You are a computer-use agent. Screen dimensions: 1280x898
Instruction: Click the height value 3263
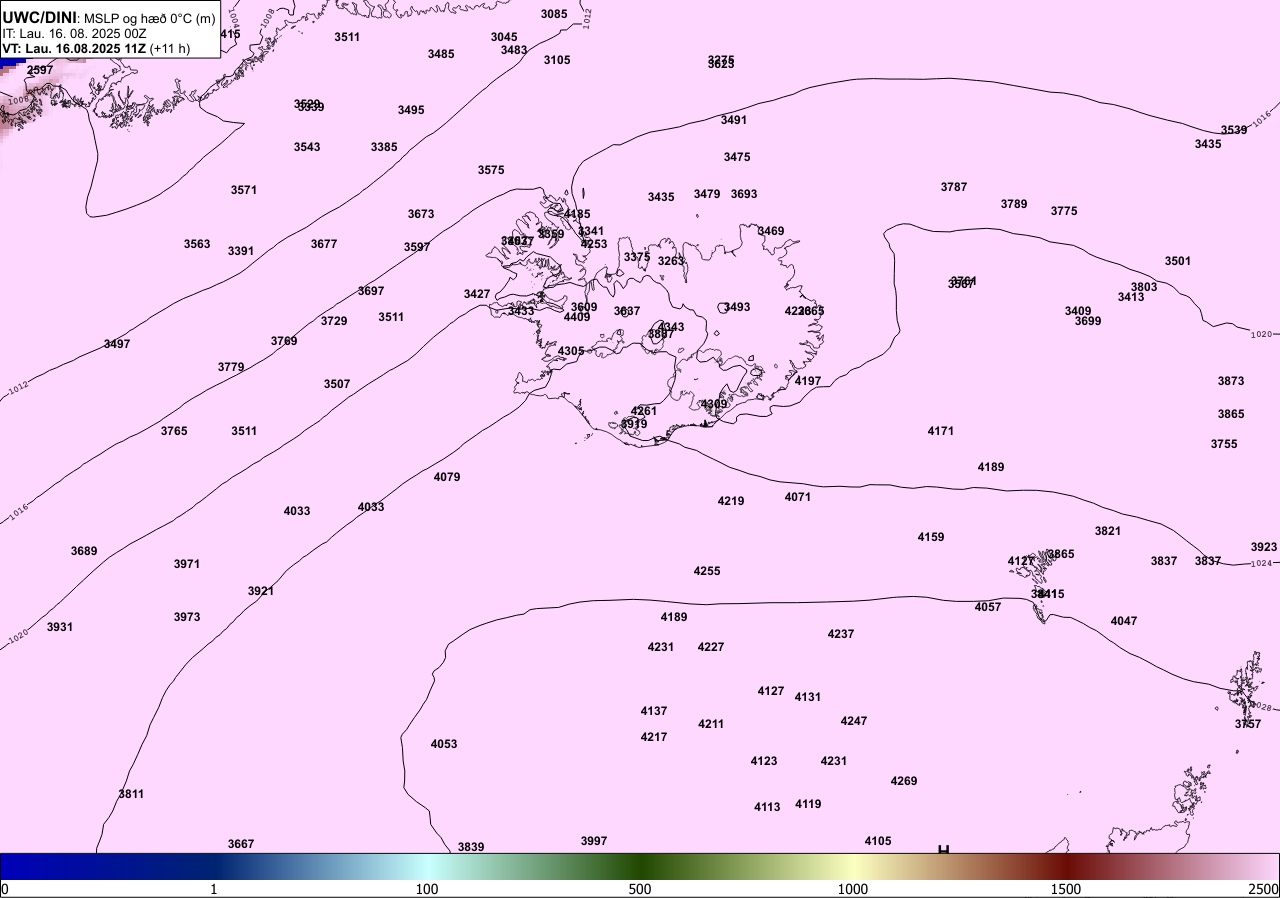671,261
